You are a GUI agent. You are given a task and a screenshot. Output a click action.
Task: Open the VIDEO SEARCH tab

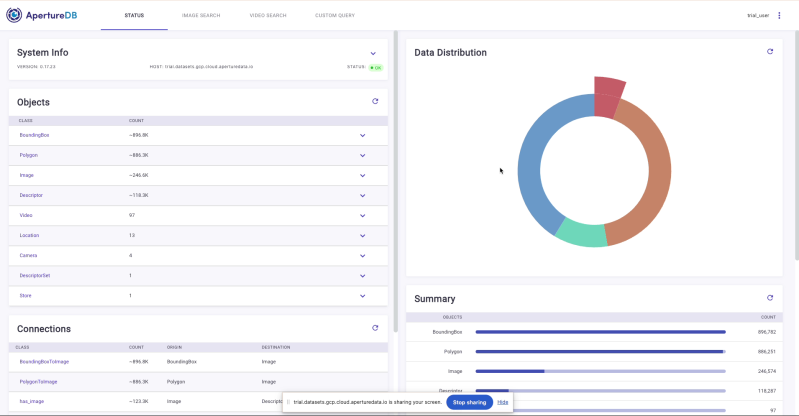[268, 15]
